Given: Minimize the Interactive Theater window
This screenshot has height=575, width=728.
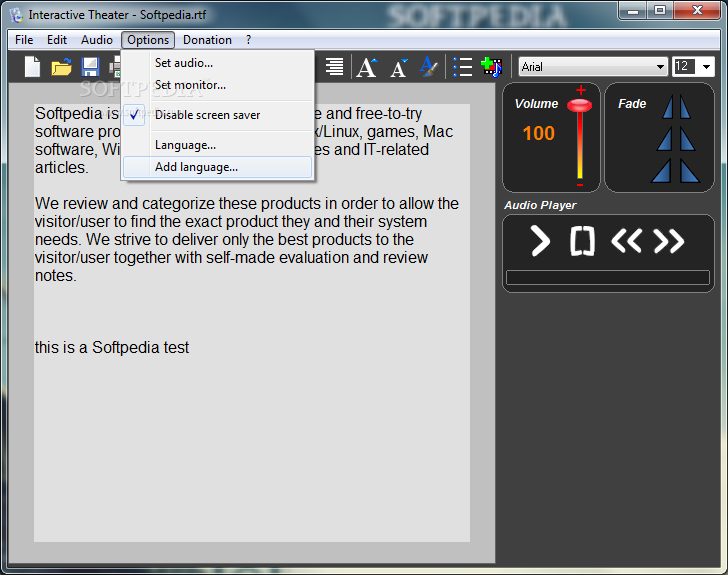Looking at the screenshot, I should (633, 10).
